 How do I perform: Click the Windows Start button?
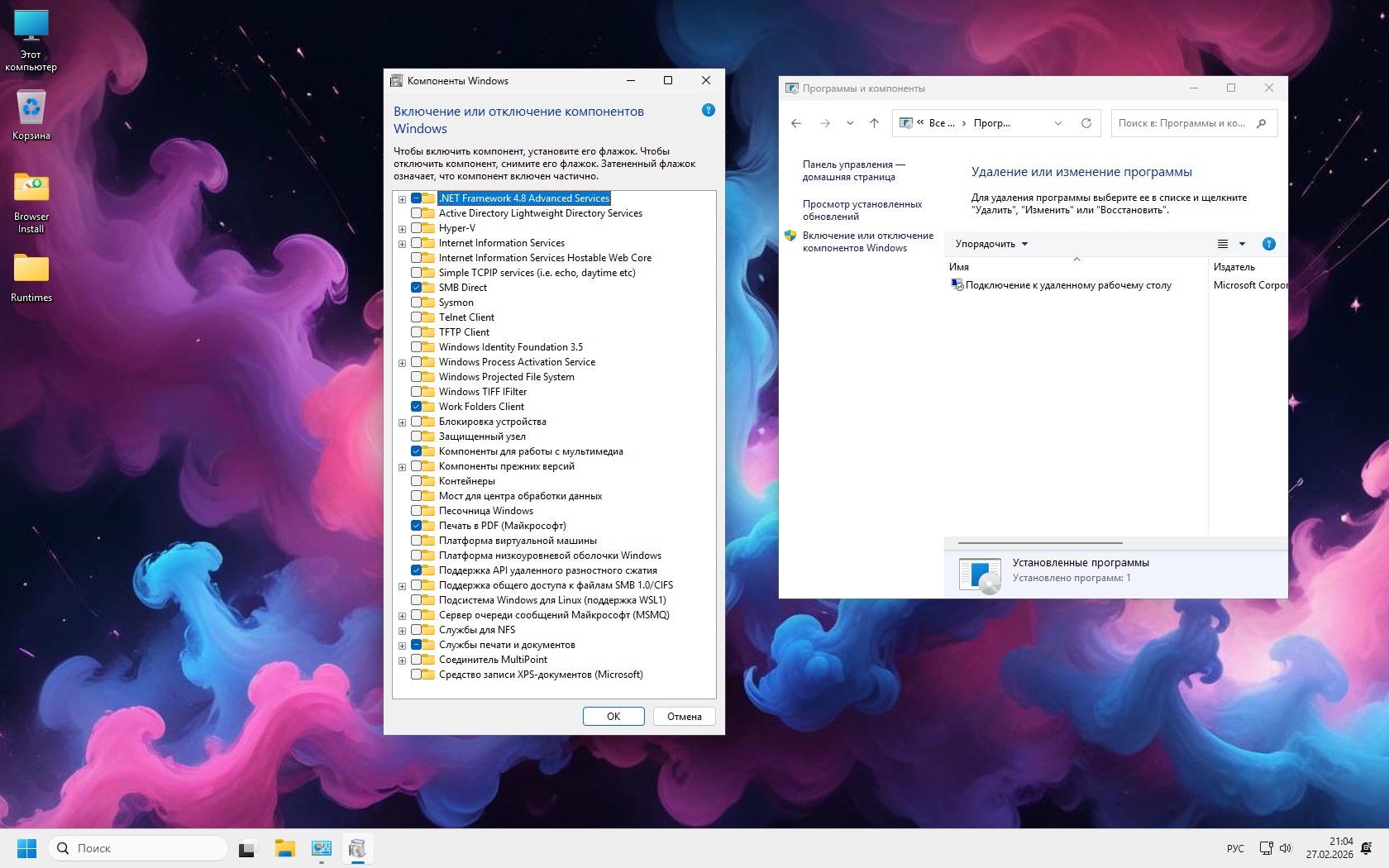click(x=26, y=848)
